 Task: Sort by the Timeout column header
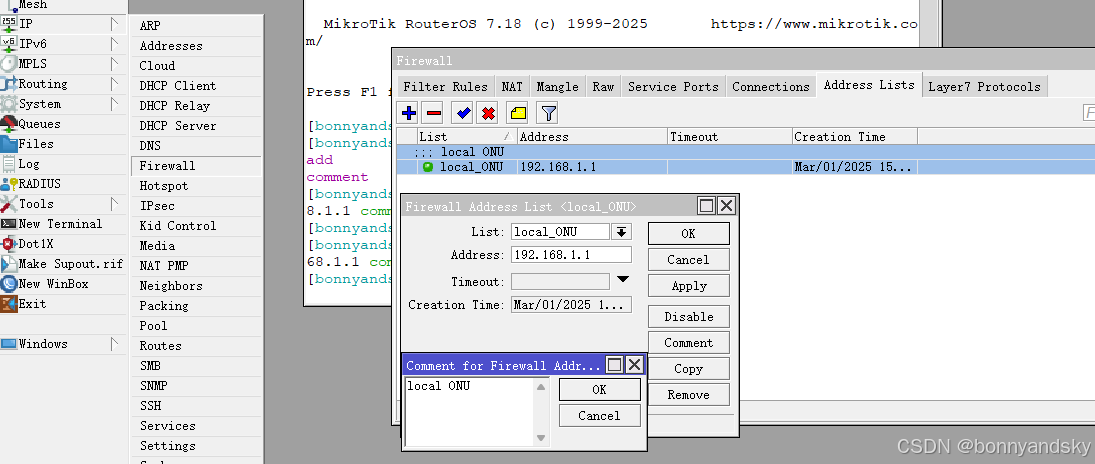click(x=730, y=136)
